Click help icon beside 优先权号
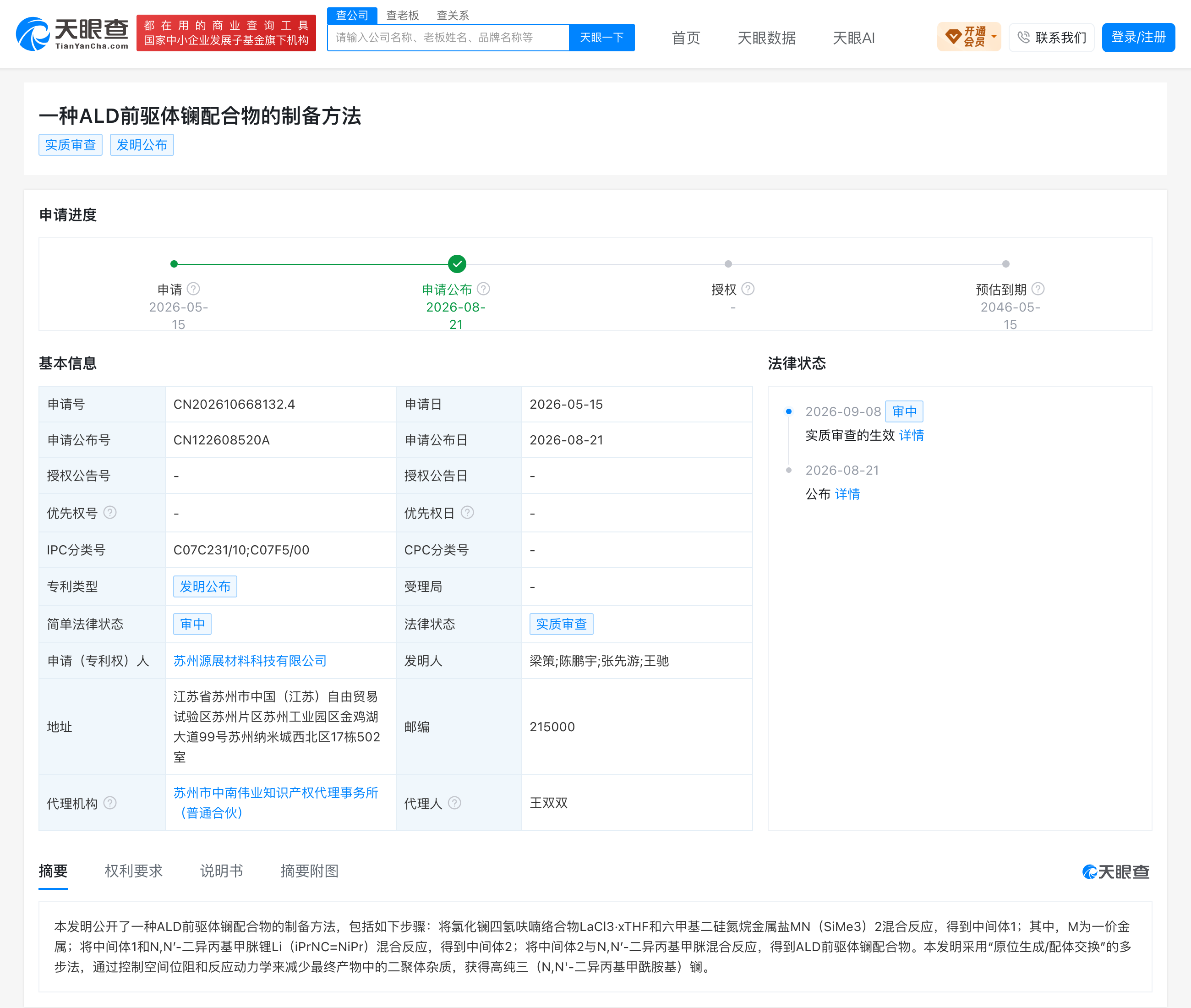Image resolution: width=1191 pixels, height=1008 pixels. 110,513
